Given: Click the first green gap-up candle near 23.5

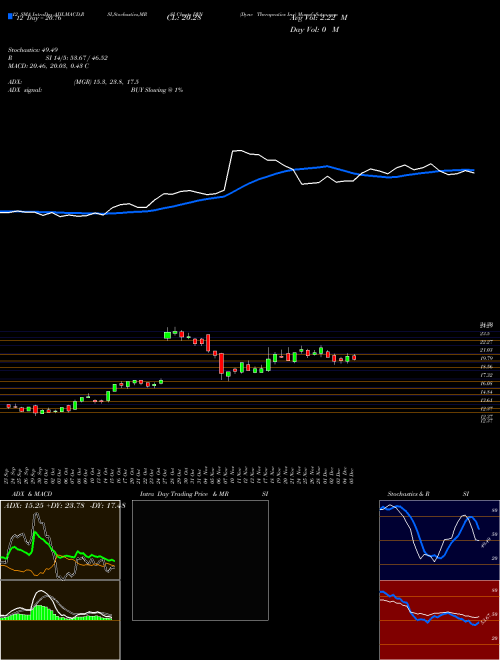Looking at the screenshot, I should click(168, 335).
